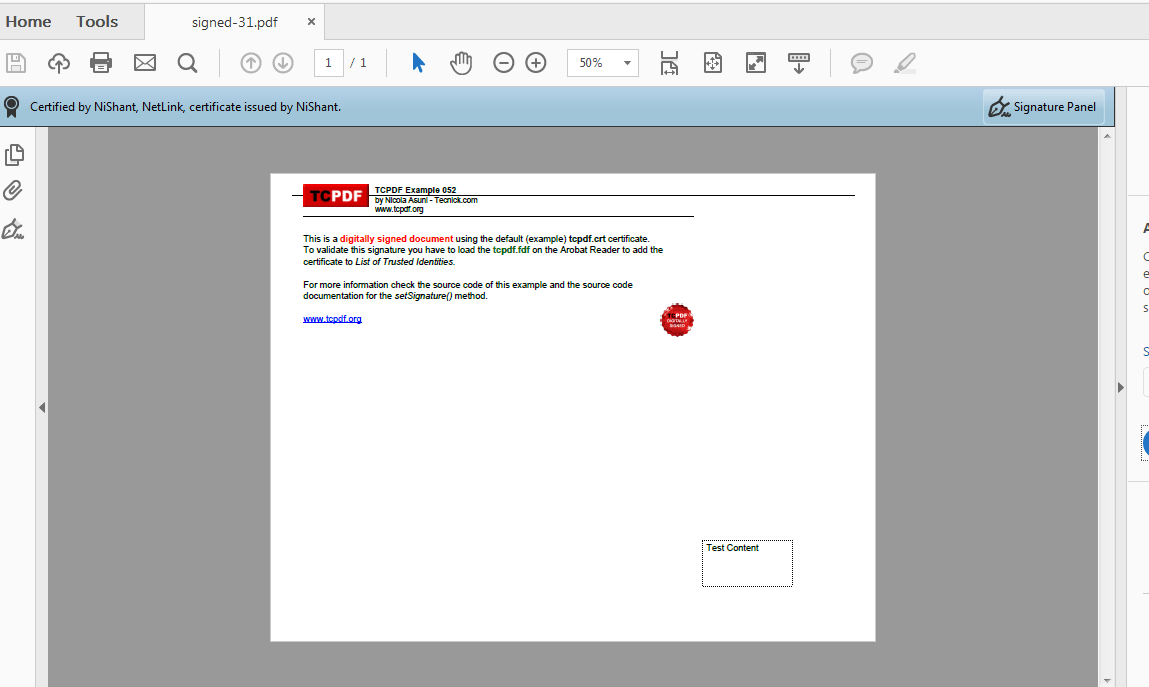This screenshot has width=1149, height=687.
Task: Toggle fit width page display
Action: 669,62
